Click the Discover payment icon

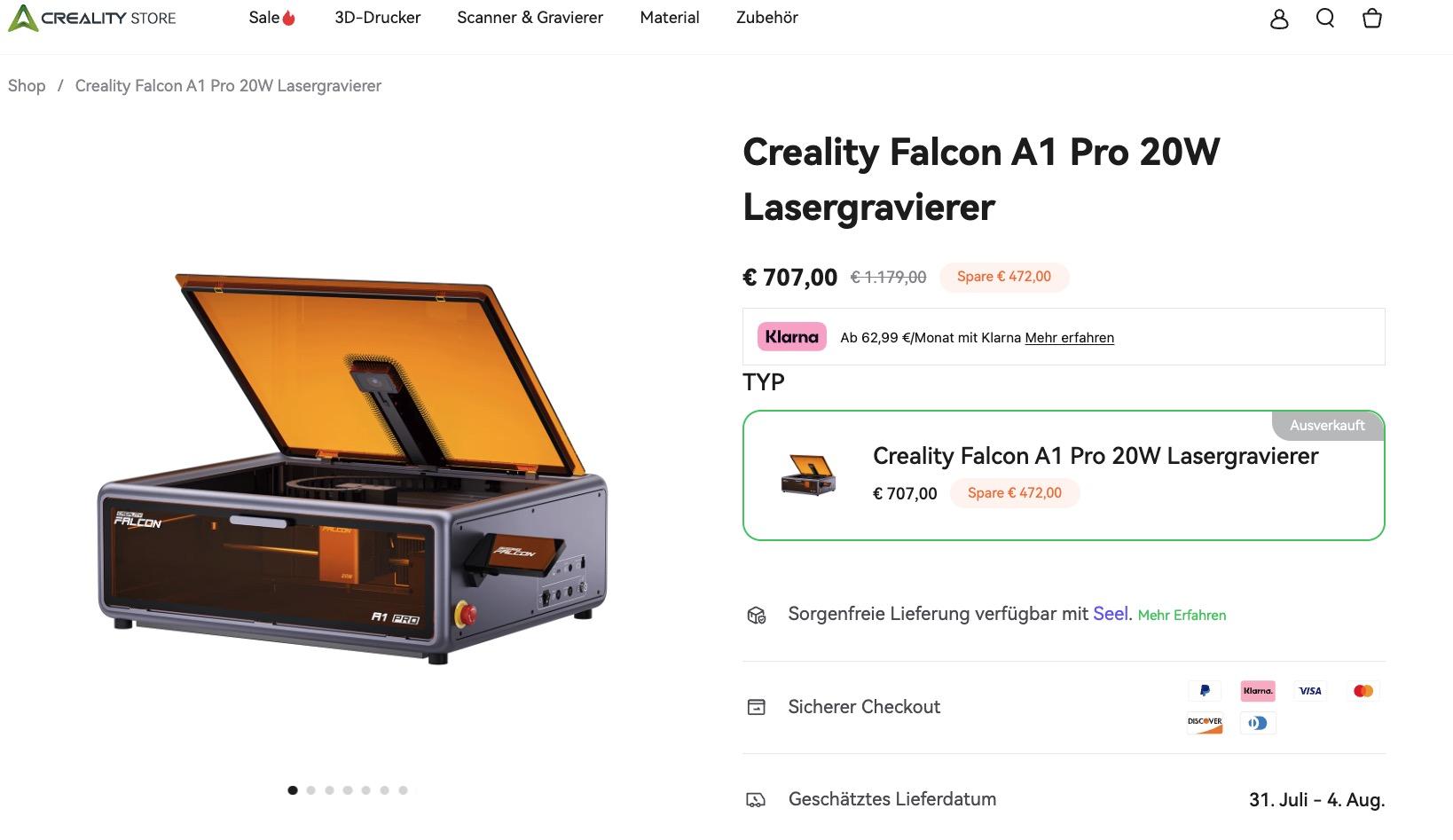(x=1205, y=723)
